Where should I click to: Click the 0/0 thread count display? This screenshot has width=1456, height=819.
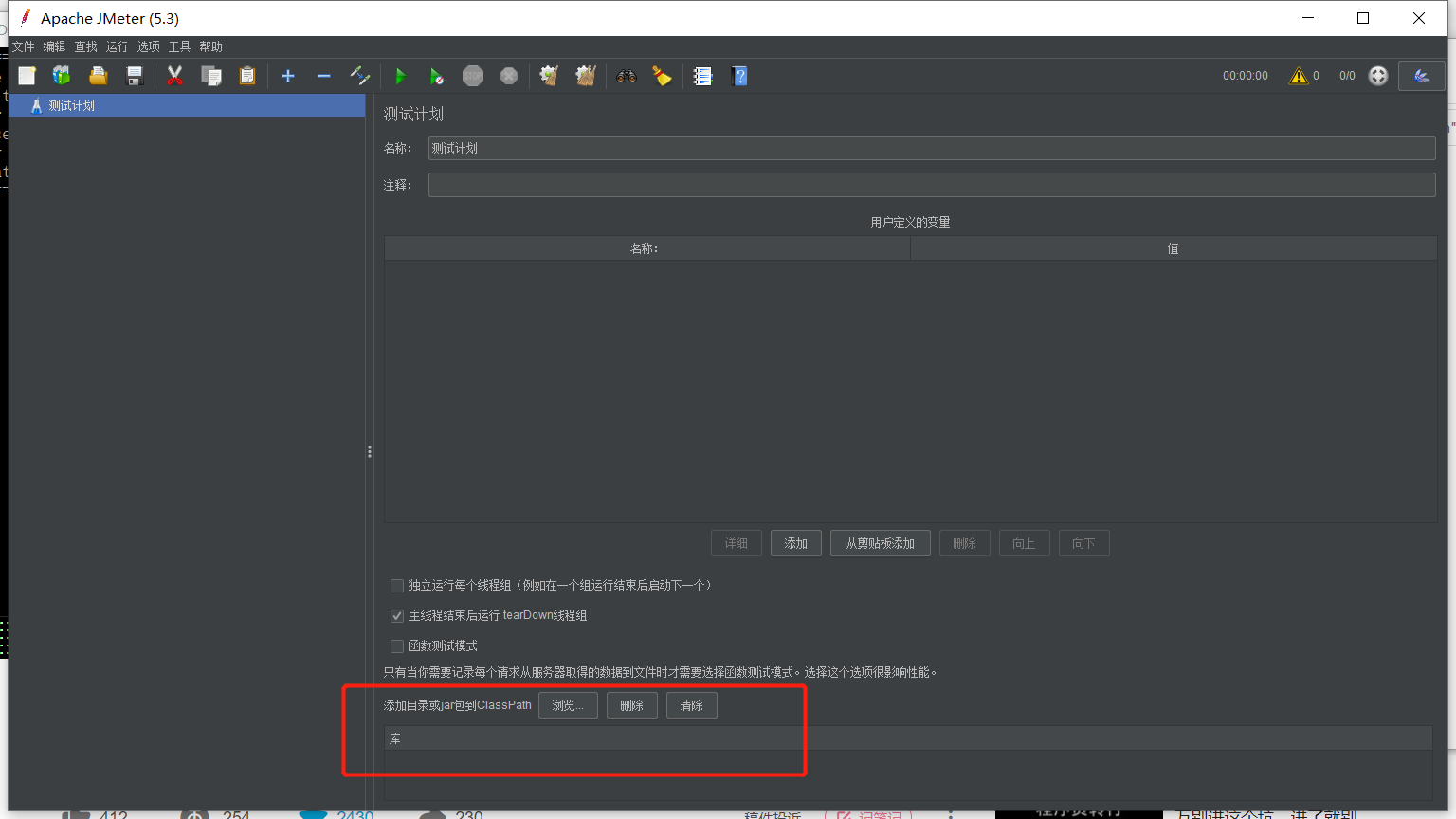[x=1347, y=76]
